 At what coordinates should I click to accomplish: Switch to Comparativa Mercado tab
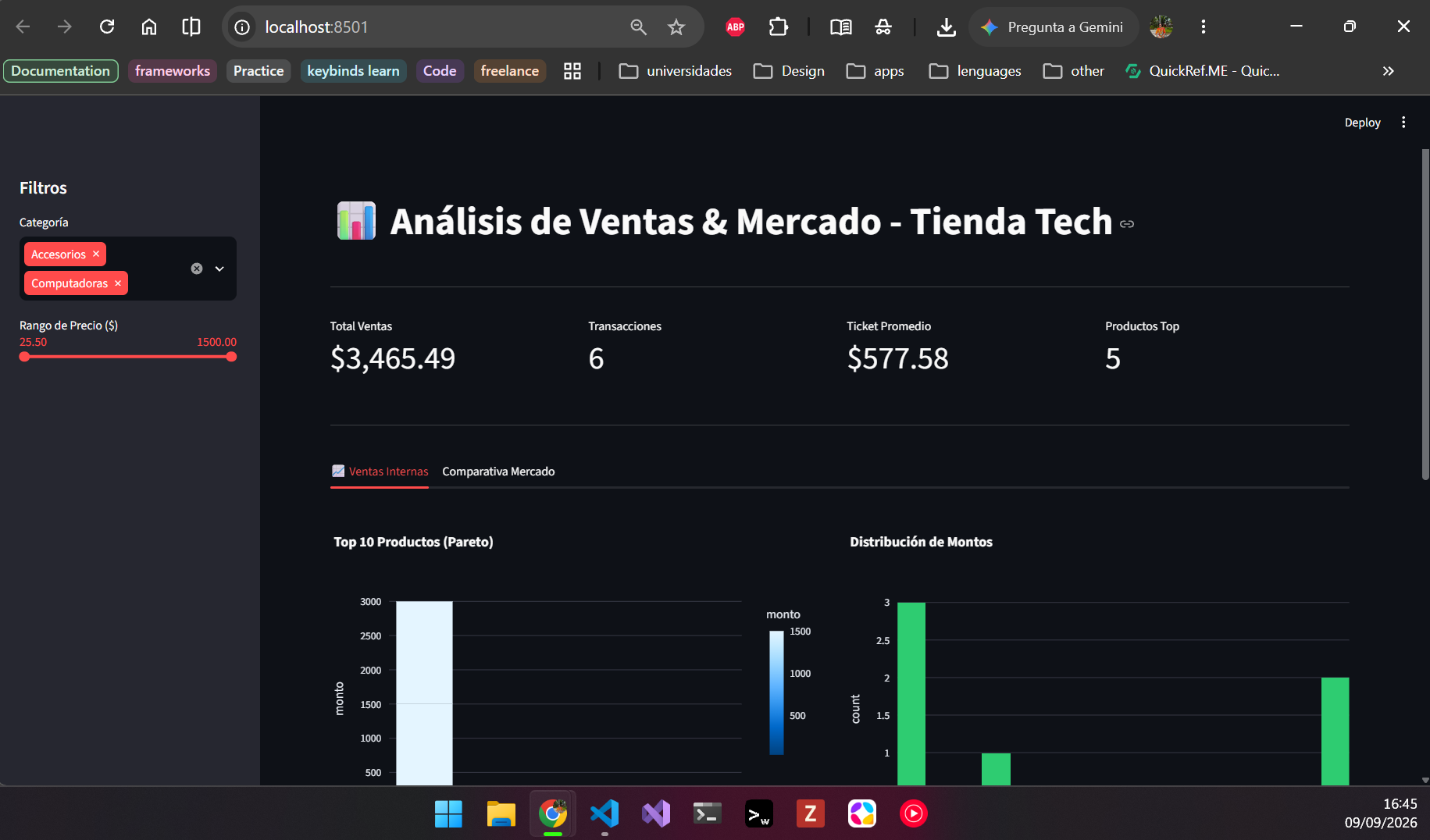click(498, 472)
